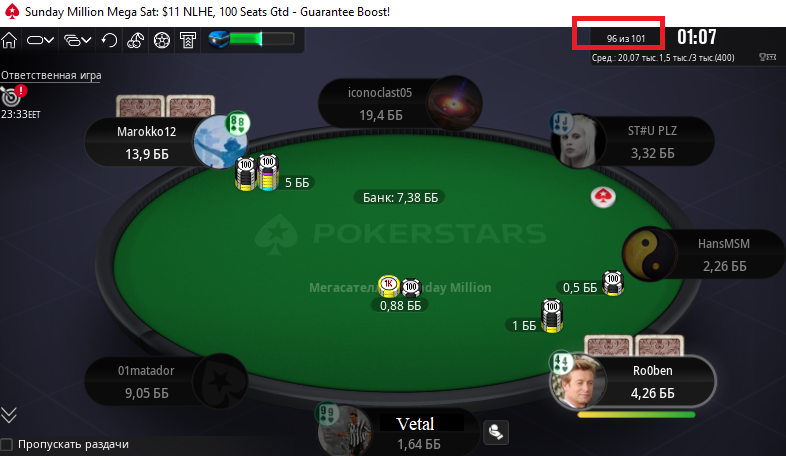Click the Home lobby icon
The image size is (786, 456).
click(x=9, y=40)
